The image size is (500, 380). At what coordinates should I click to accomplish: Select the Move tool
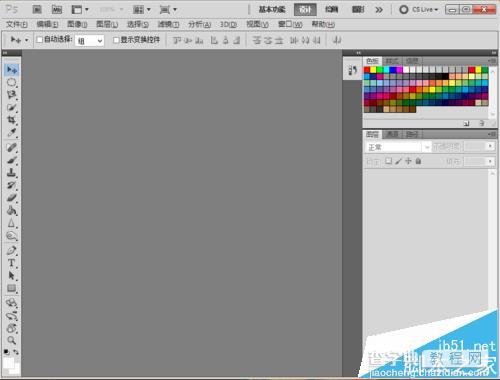click(12, 70)
